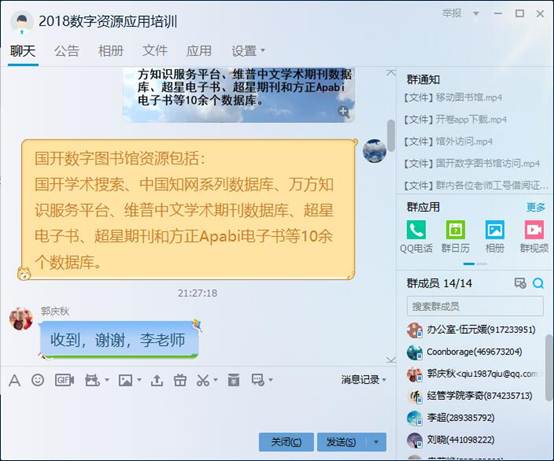The image size is (554, 461).
Task: Click the 关闭(C) button
Action: [x=286, y=442]
